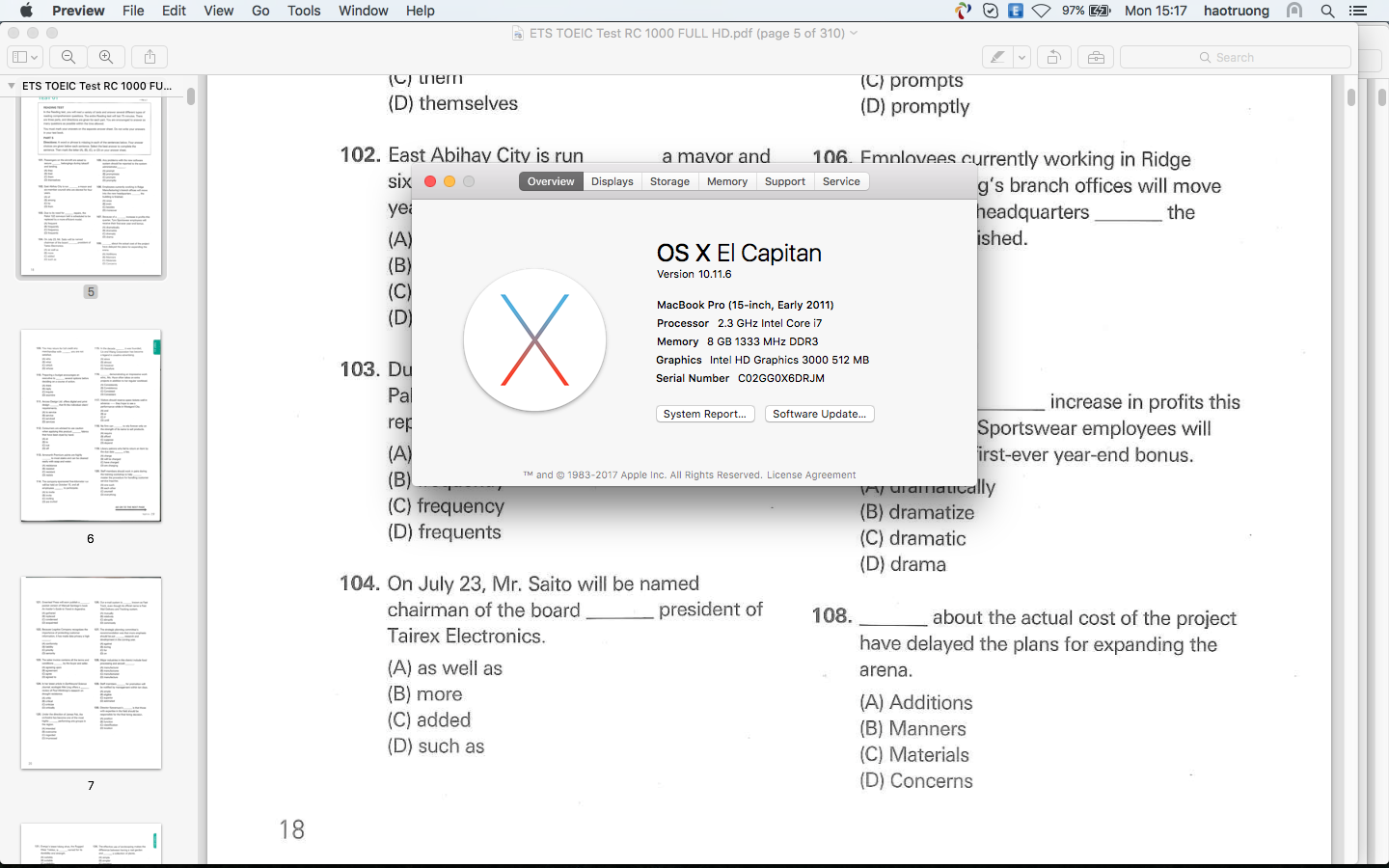Click page number 18 in document
Image resolution: width=1389 pixels, height=868 pixels.
(291, 829)
